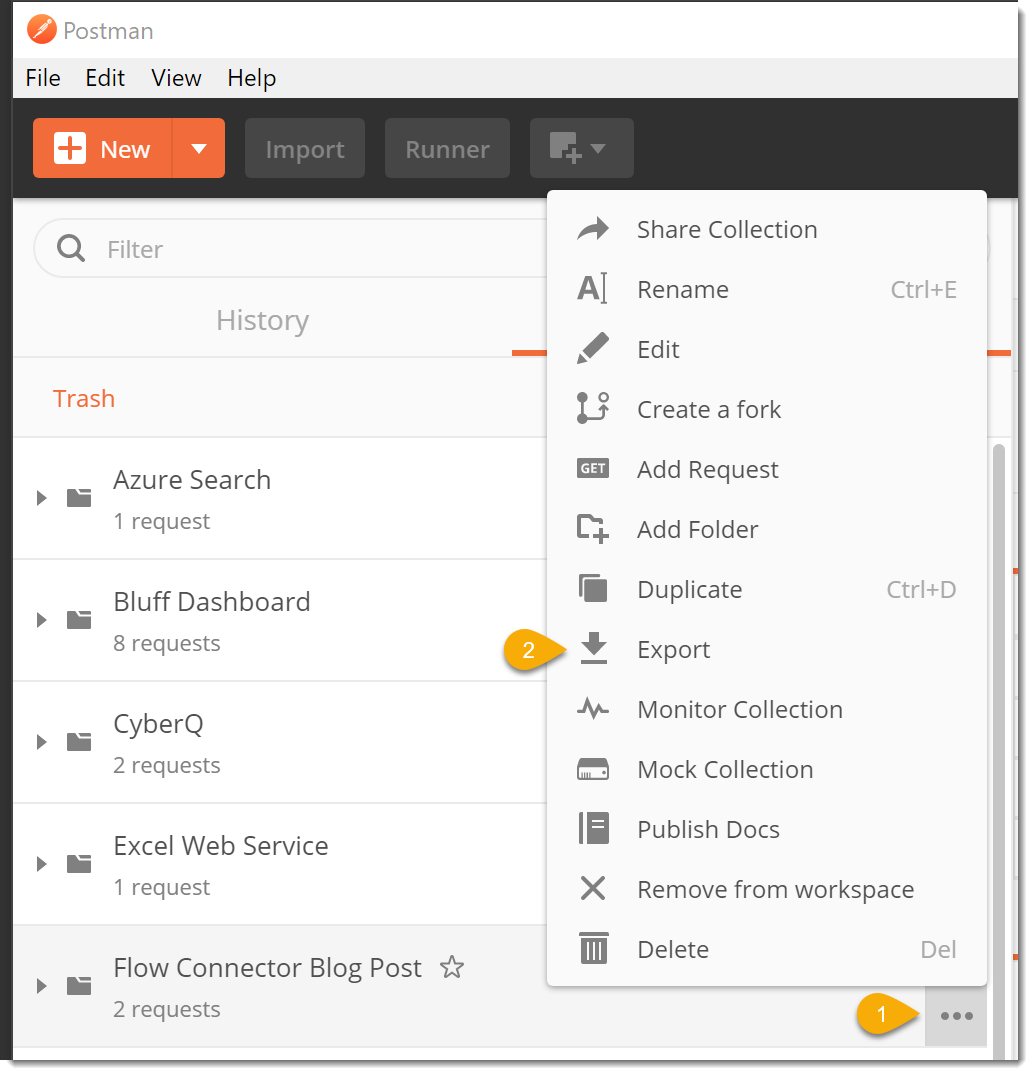Click the Excel Web Service folder icon

pyautogui.click(x=79, y=864)
